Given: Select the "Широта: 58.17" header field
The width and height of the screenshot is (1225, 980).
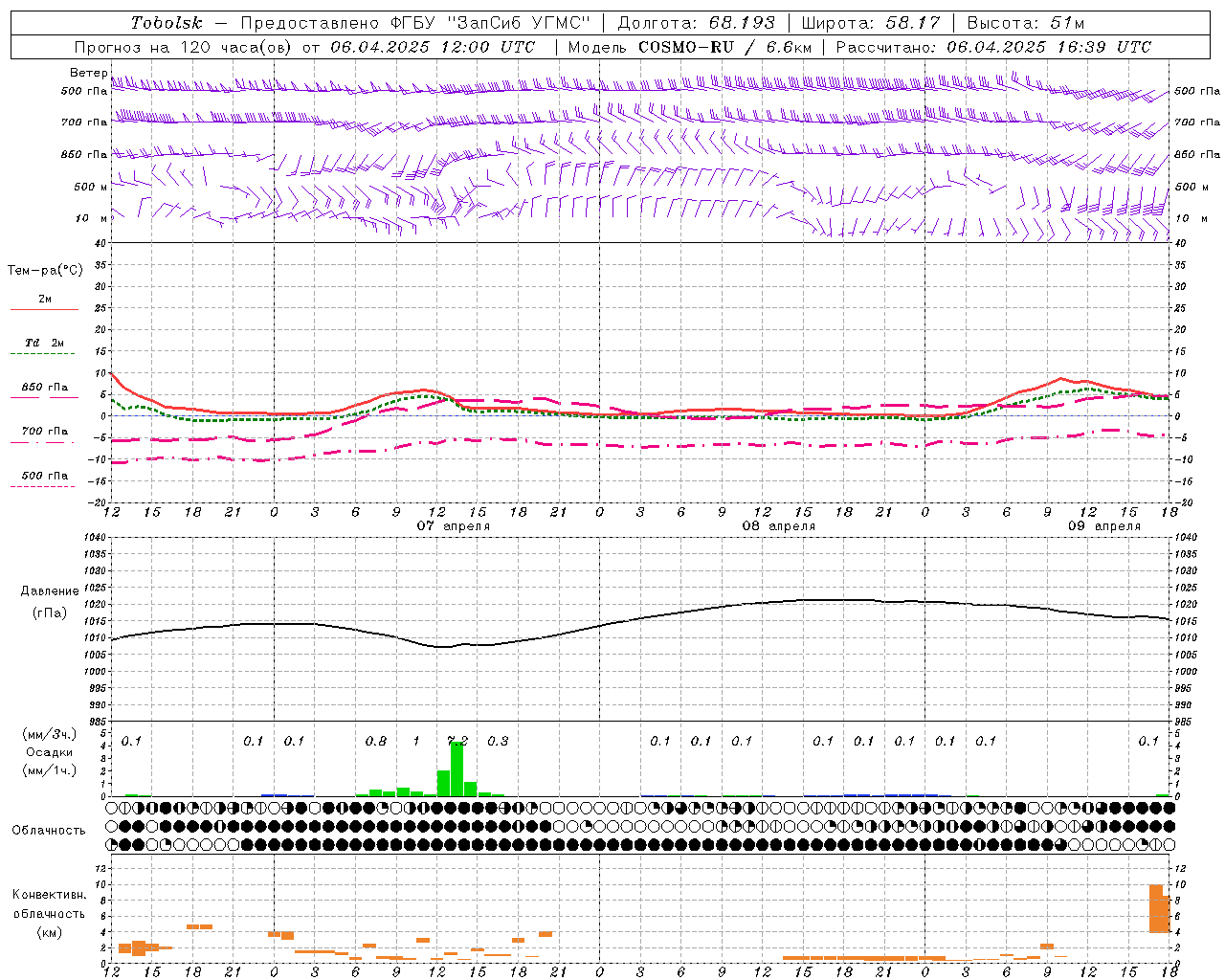Looking at the screenshot, I should point(871,23).
